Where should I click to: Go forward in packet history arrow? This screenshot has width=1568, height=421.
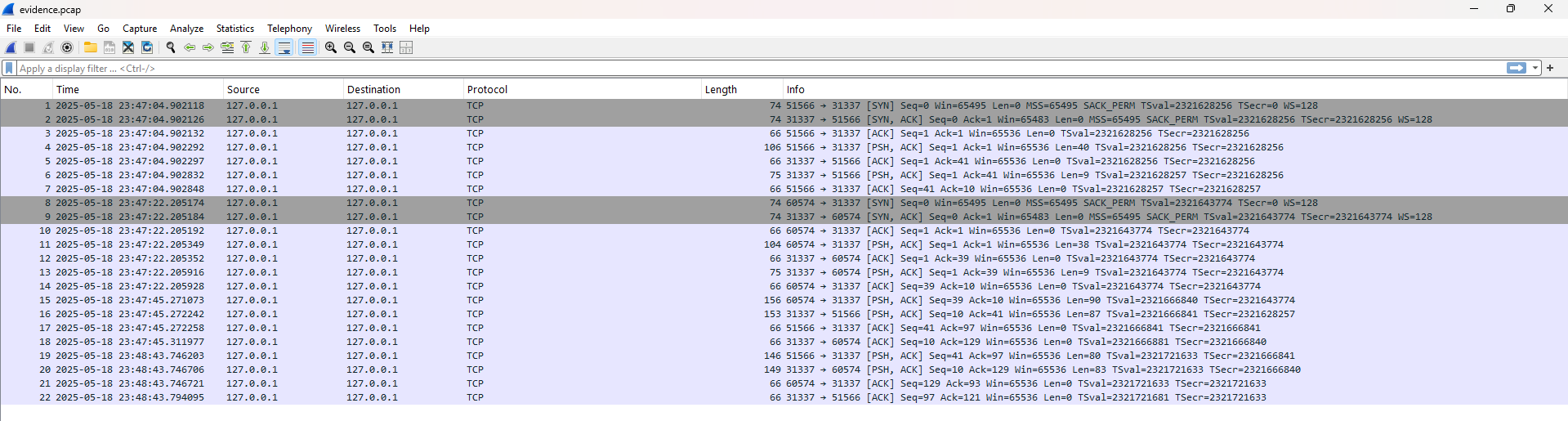tap(208, 47)
